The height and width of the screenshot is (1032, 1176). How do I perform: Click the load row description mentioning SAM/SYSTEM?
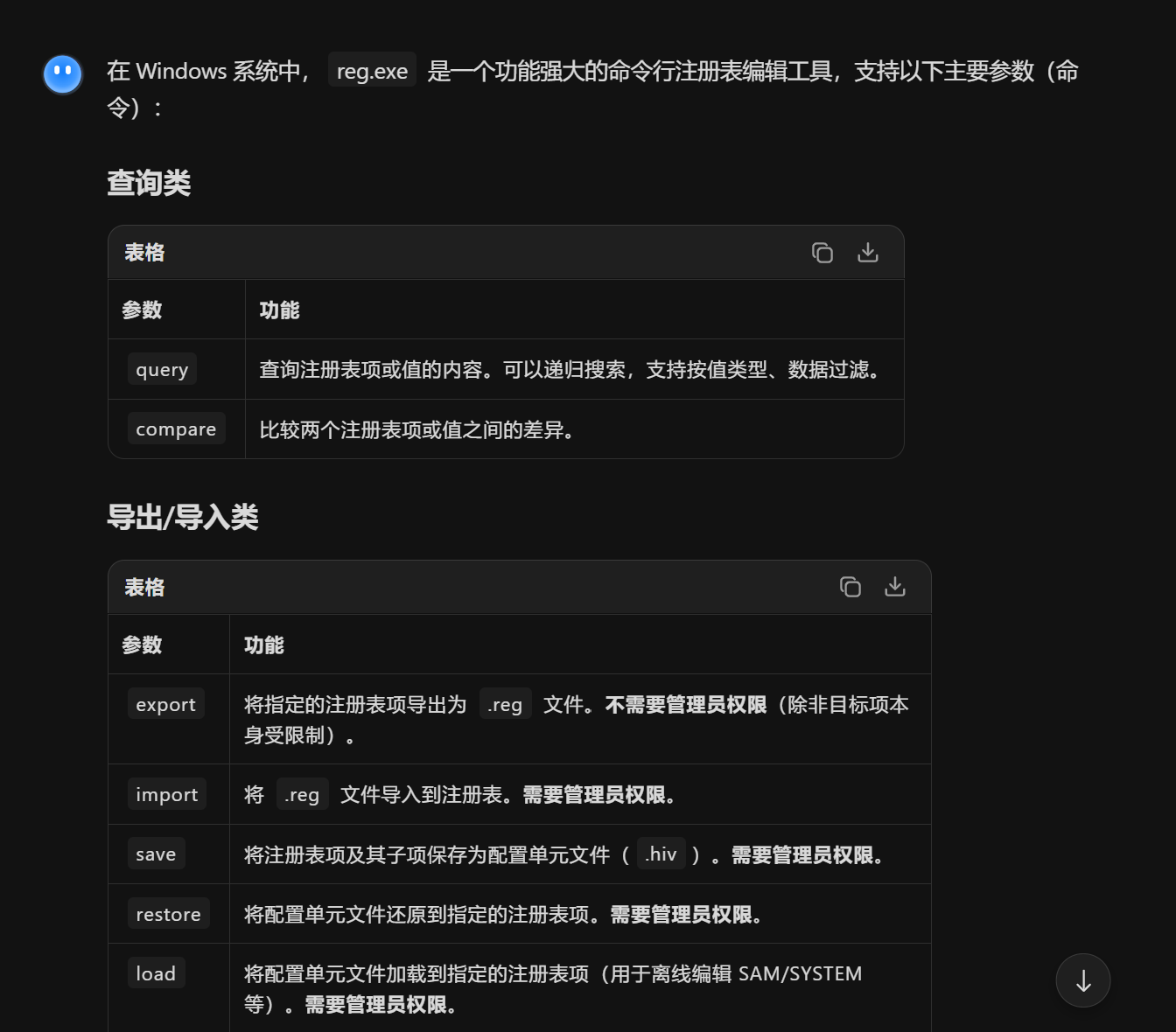(x=553, y=989)
